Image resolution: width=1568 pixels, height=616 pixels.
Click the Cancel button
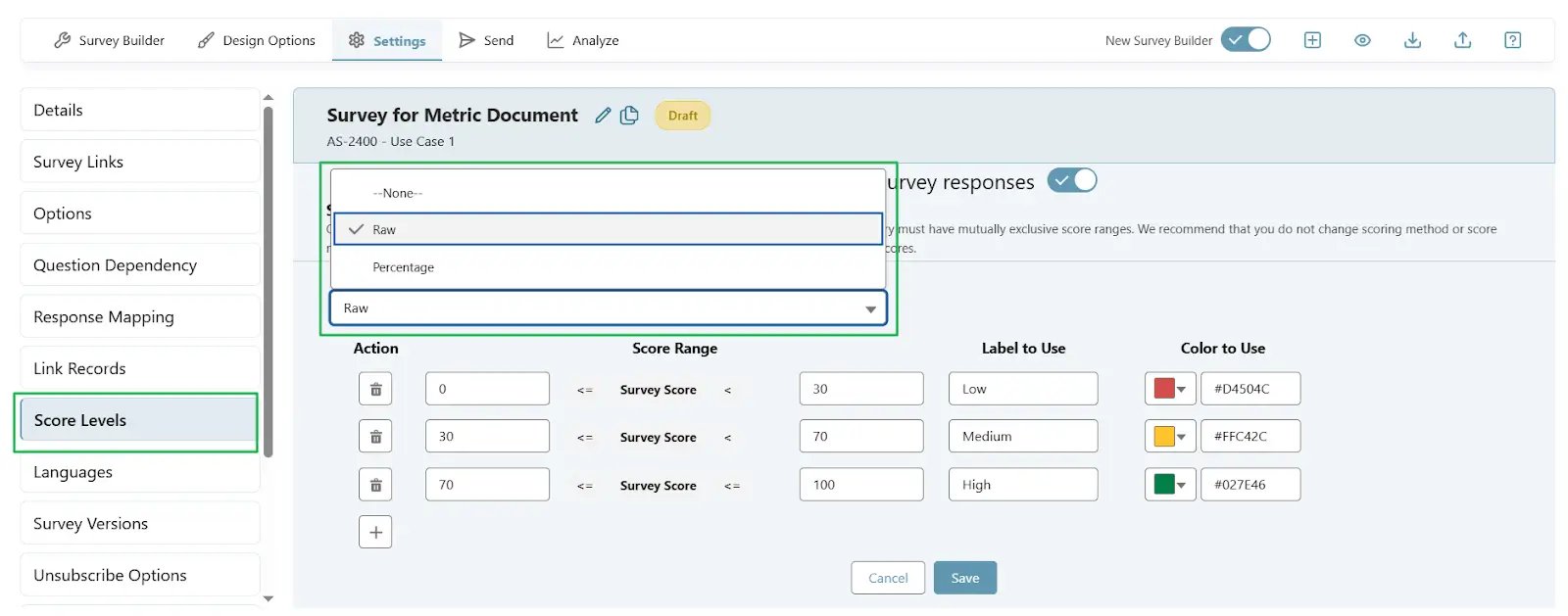coord(888,578)
